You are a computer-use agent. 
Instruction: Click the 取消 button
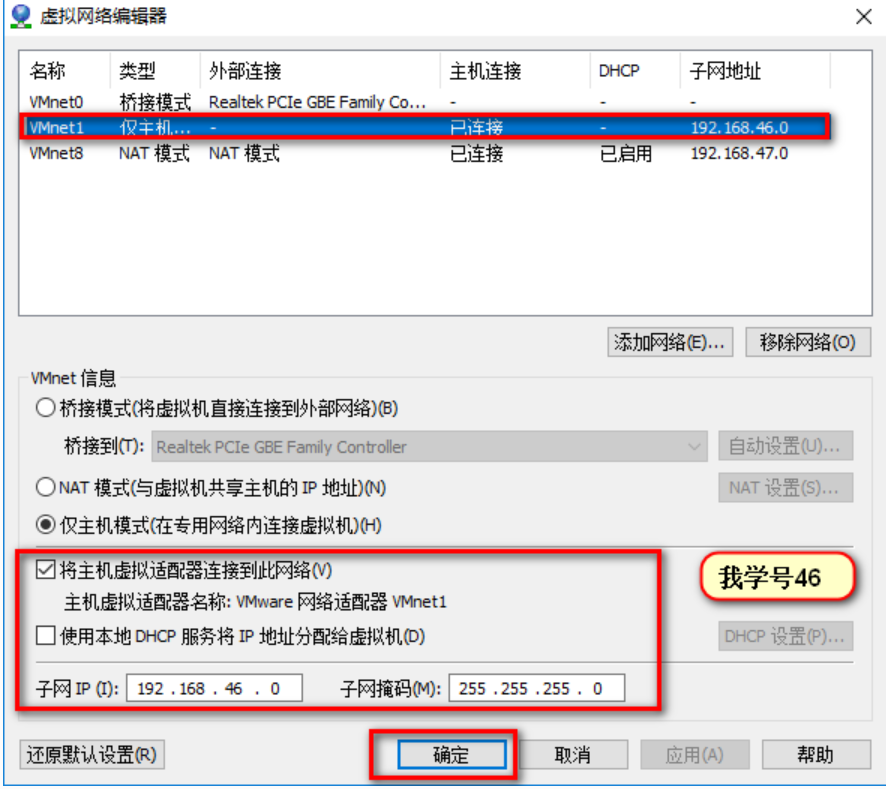(x=573, y=755)
